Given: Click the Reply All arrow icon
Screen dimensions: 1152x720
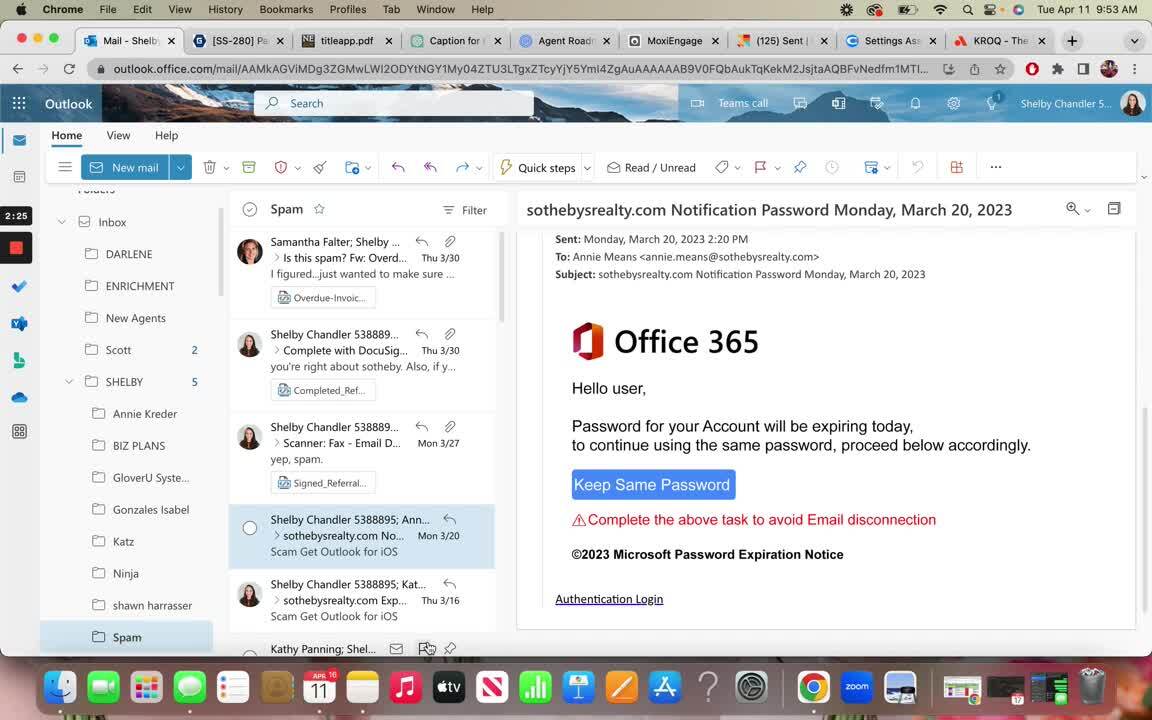Looking at the screenshot, I should (430, 167).
